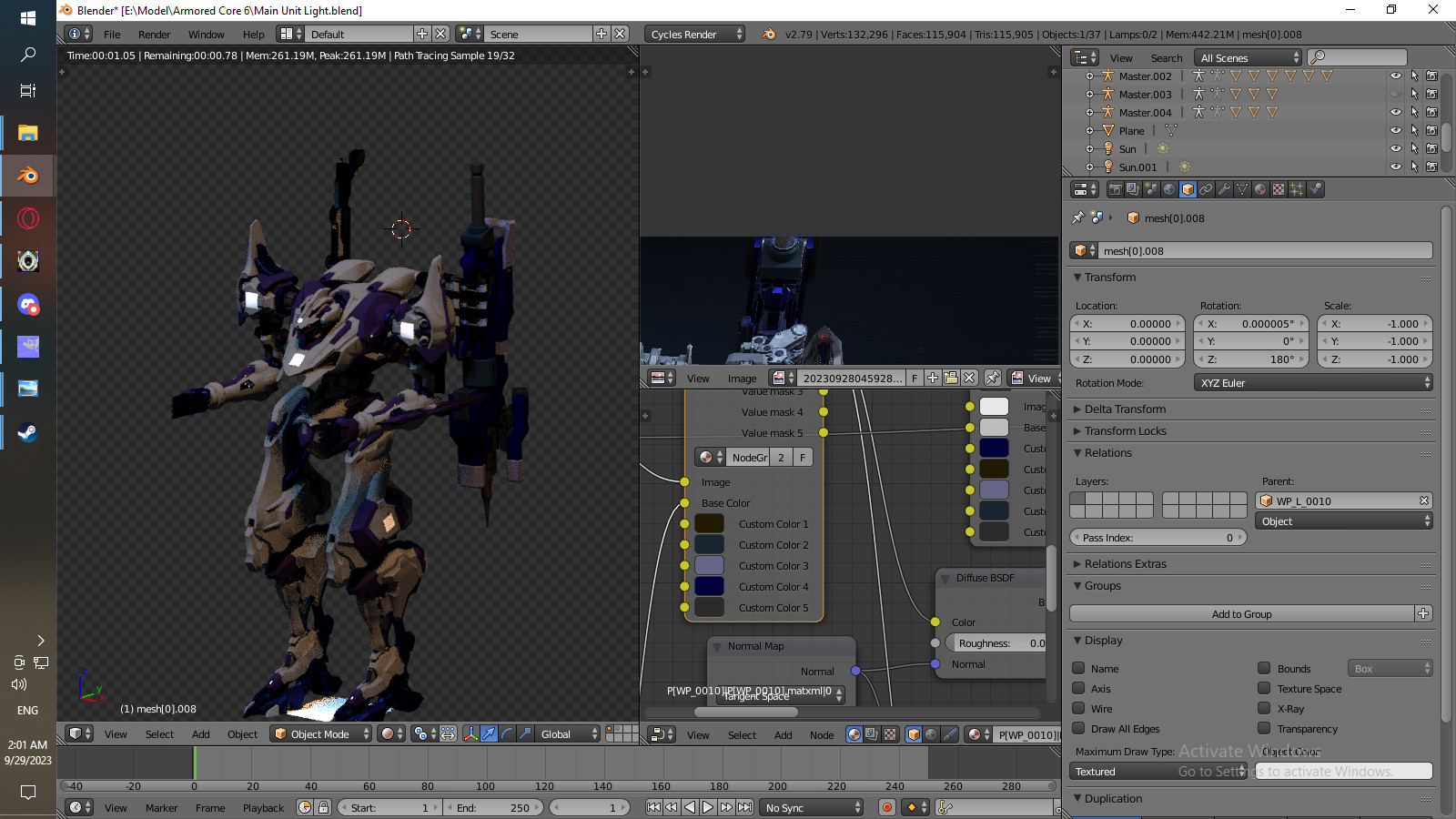The image size is (1456, 819).
Task: Open the Physics properties tab icon
Action: [x=1315, y=189]
